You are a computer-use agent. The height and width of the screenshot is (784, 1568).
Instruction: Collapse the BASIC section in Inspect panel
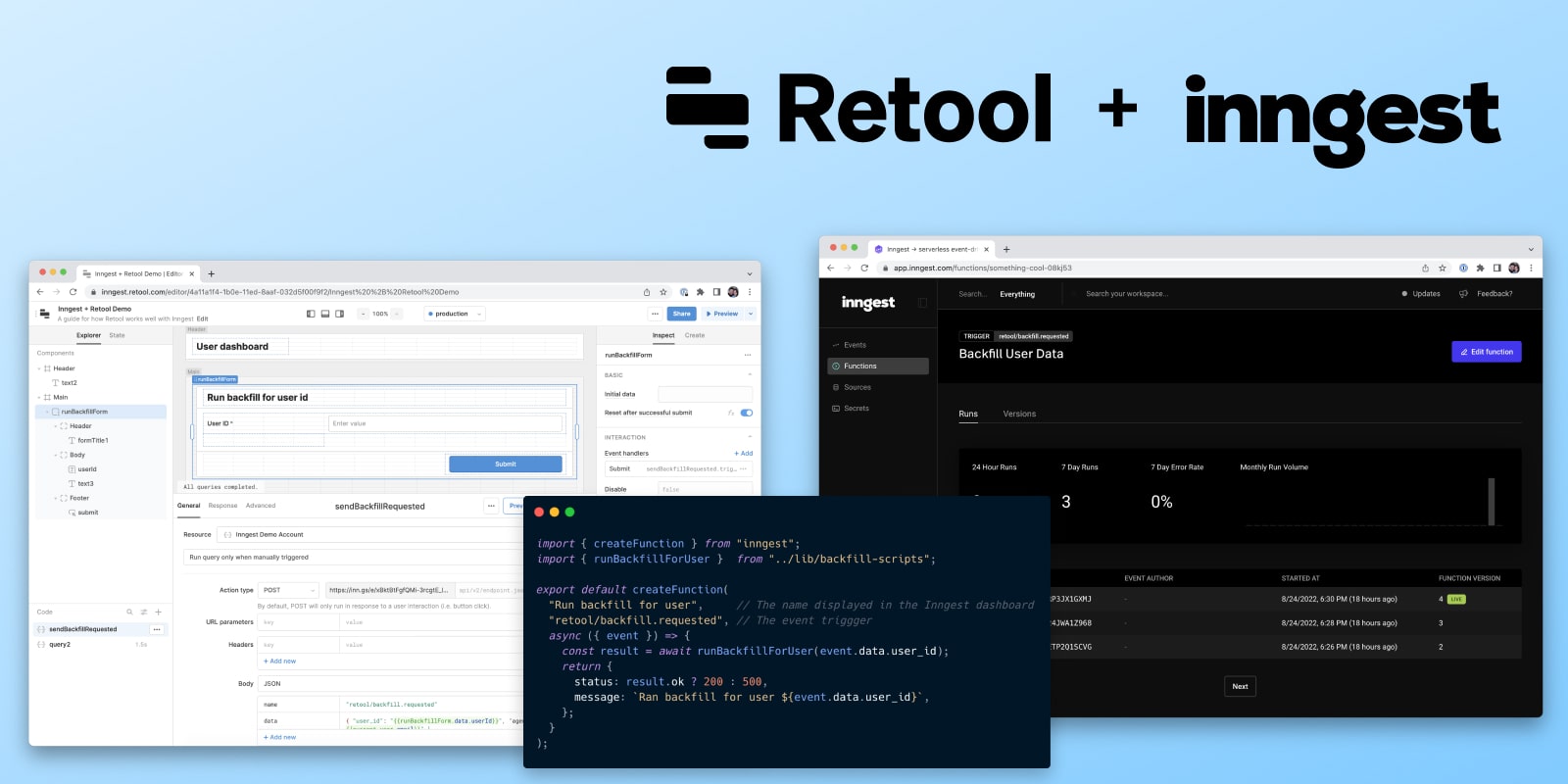coord(750,374)
